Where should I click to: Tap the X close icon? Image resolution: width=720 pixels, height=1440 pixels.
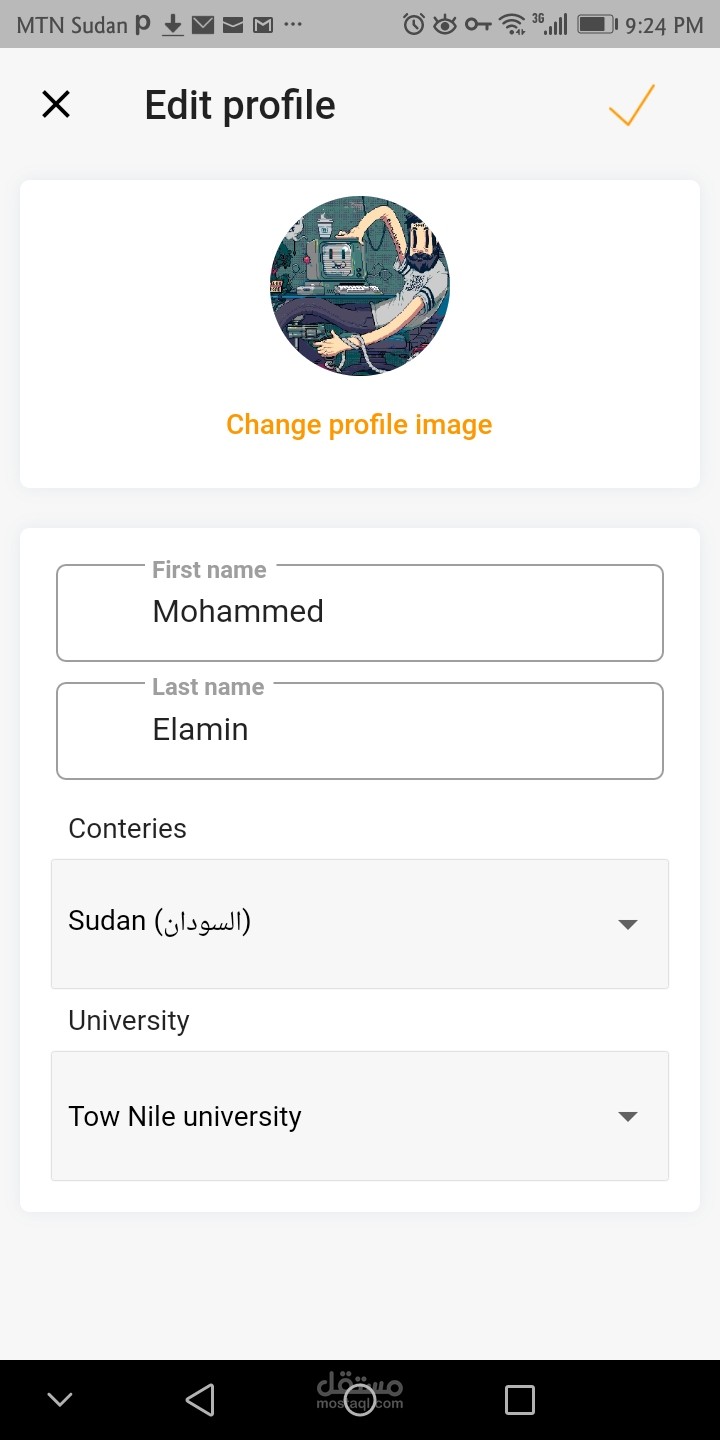pyautogui.click(x=56, y=104)
